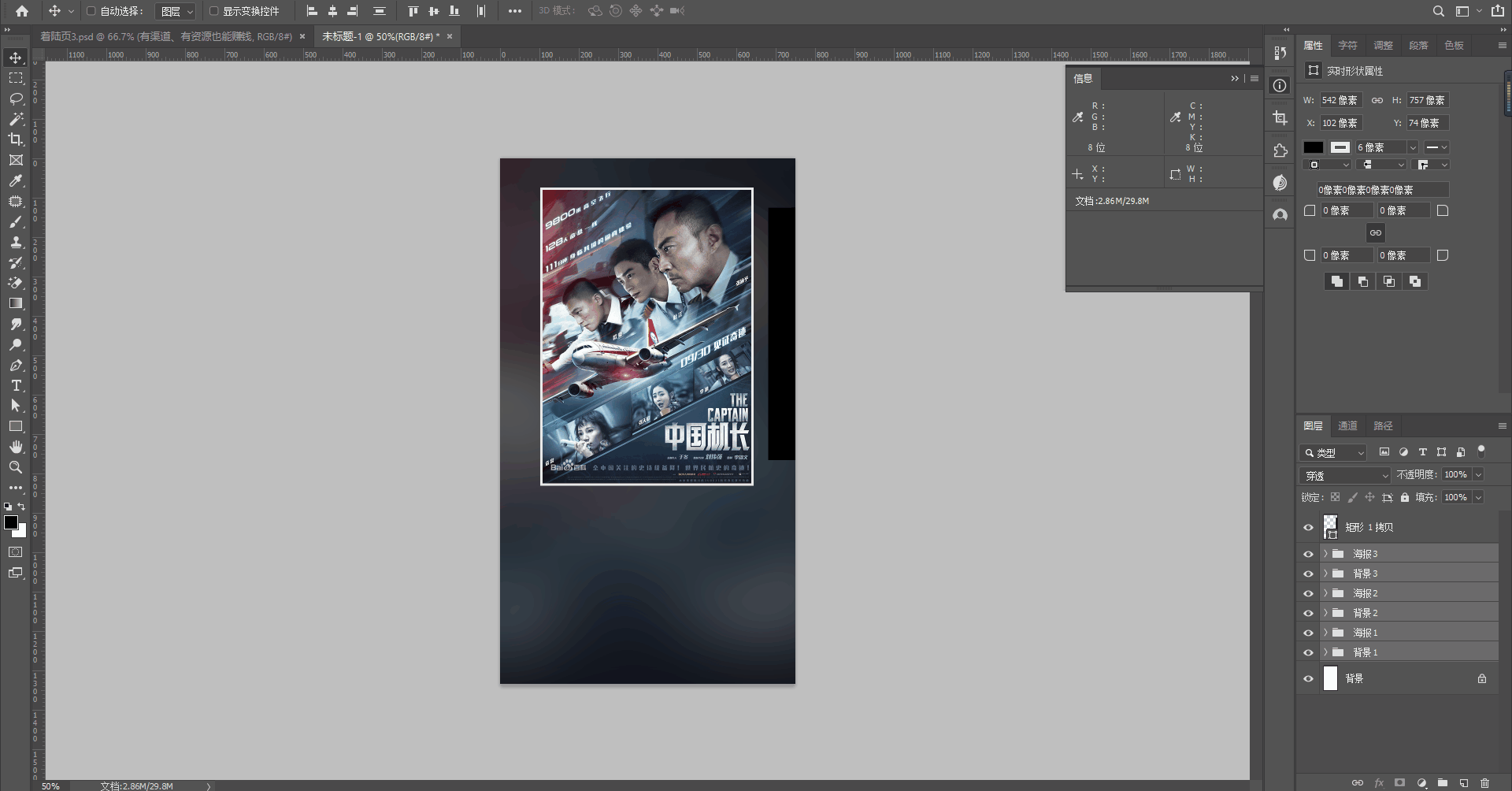This screenshot has width=1512, height=791.
Task: Click the 背景 layer thumbnail
Action: point(1330,678)
